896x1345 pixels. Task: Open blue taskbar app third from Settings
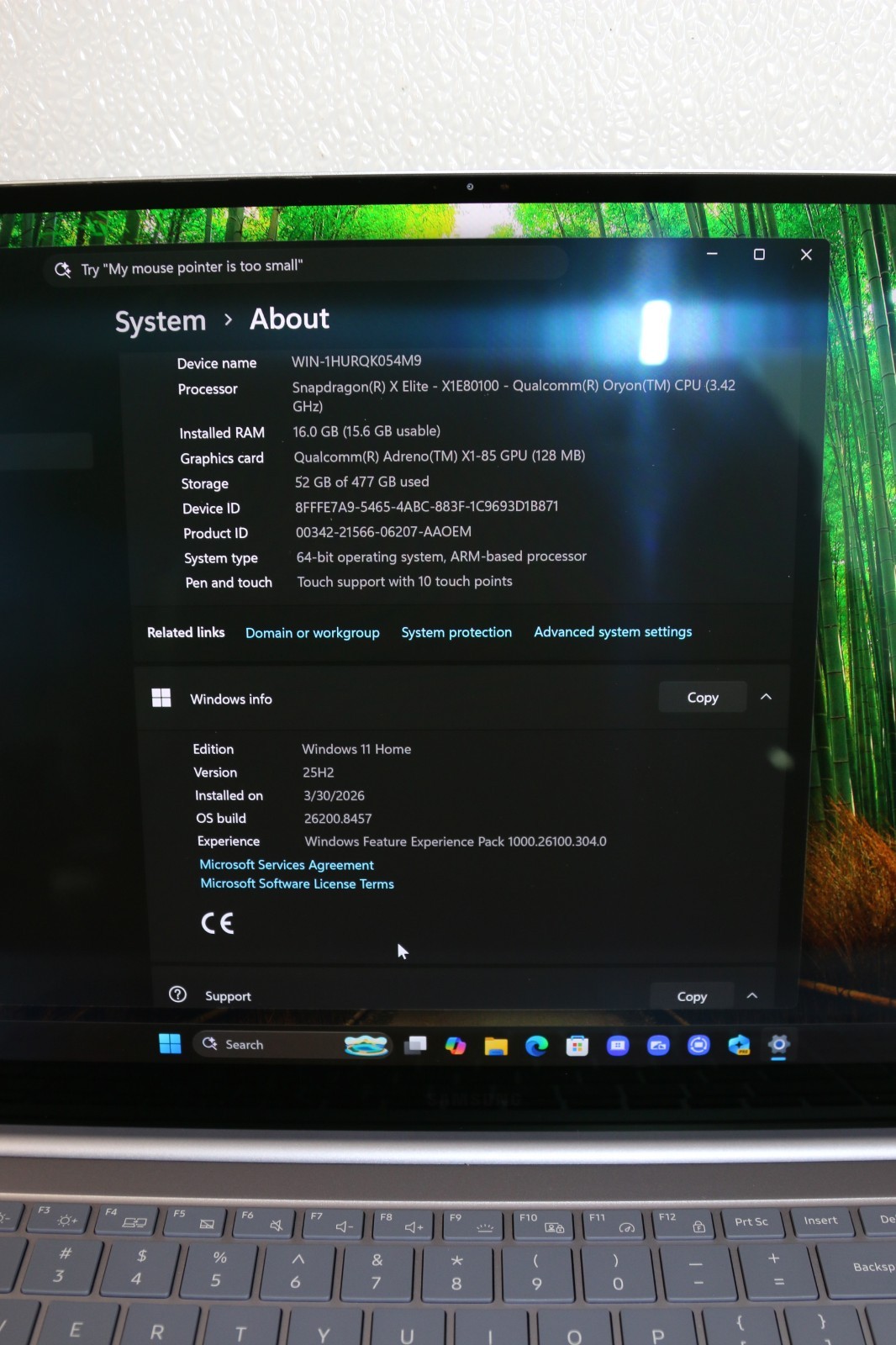click(658, 1045)
